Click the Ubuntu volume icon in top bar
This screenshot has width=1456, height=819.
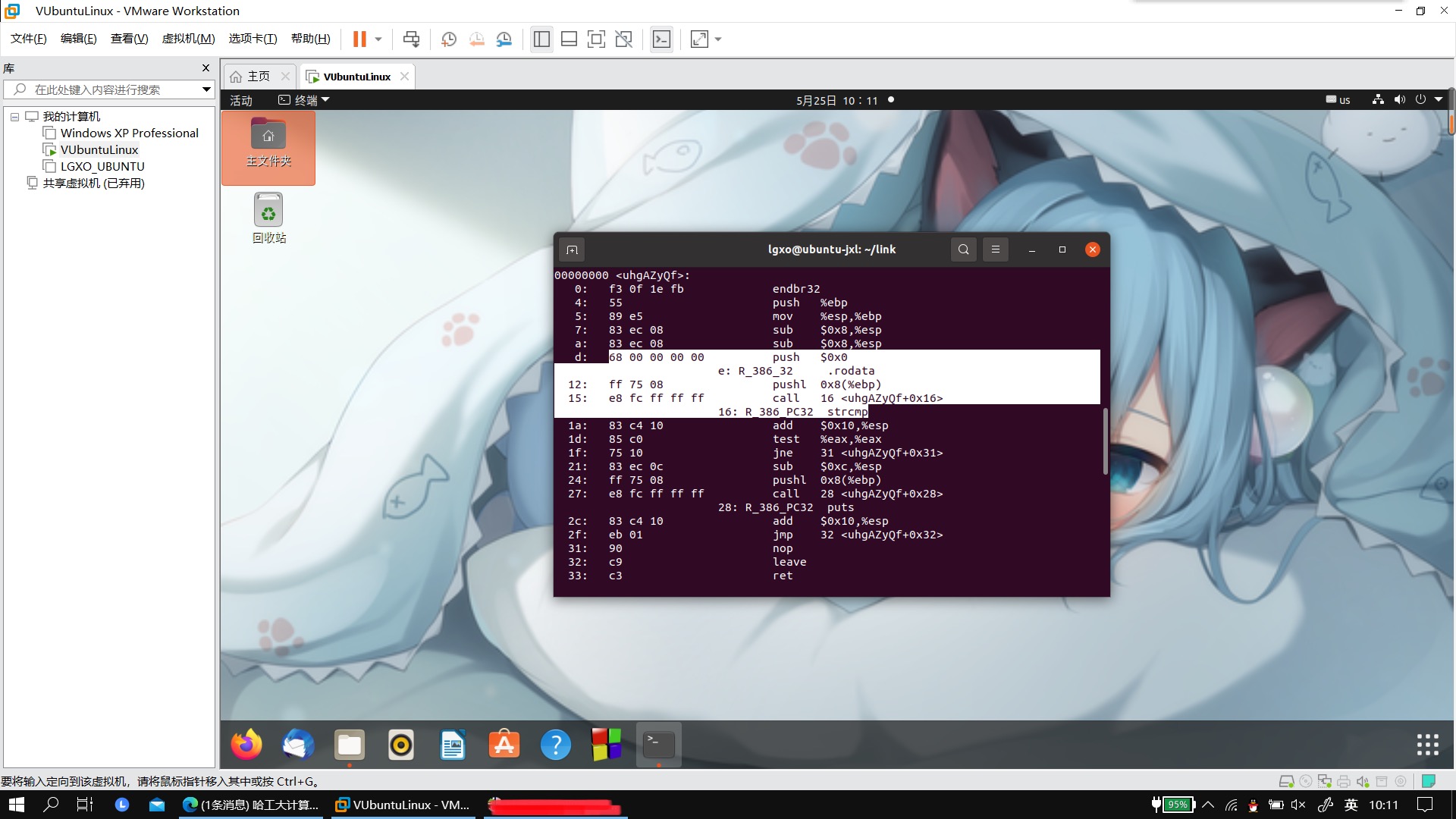(x=1399, y=100)
